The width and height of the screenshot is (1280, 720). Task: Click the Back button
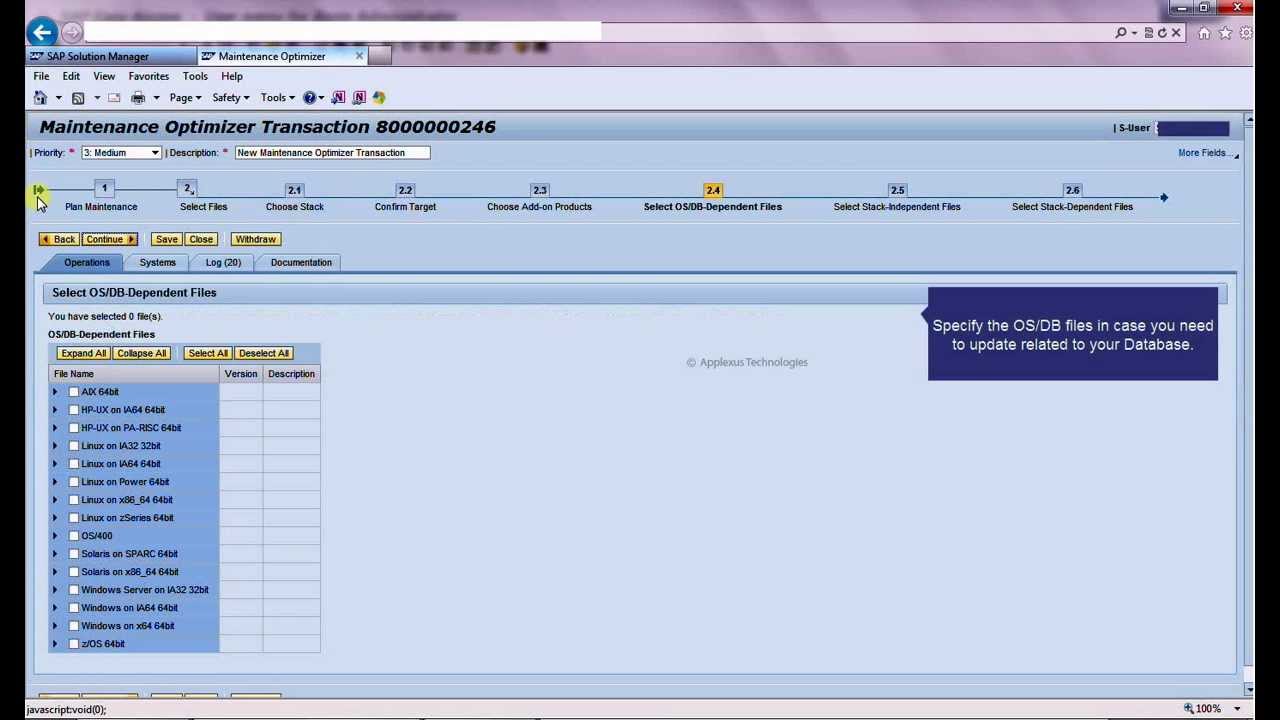click(58, 239)
